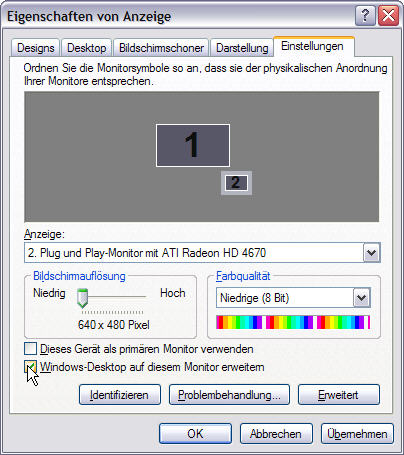Open the Anzeige monitor dropdown arrow
Viewport: 404px width, 455px height.
pyautogui.click(x=371, y=253)
